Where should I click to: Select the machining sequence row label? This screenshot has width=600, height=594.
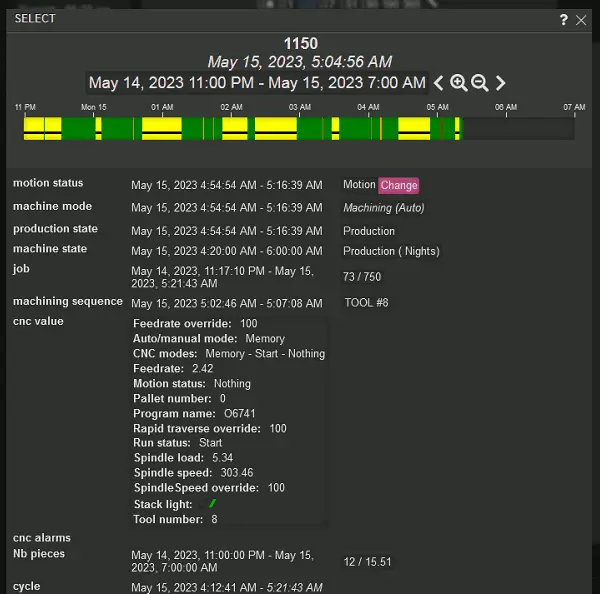point(68,301)
